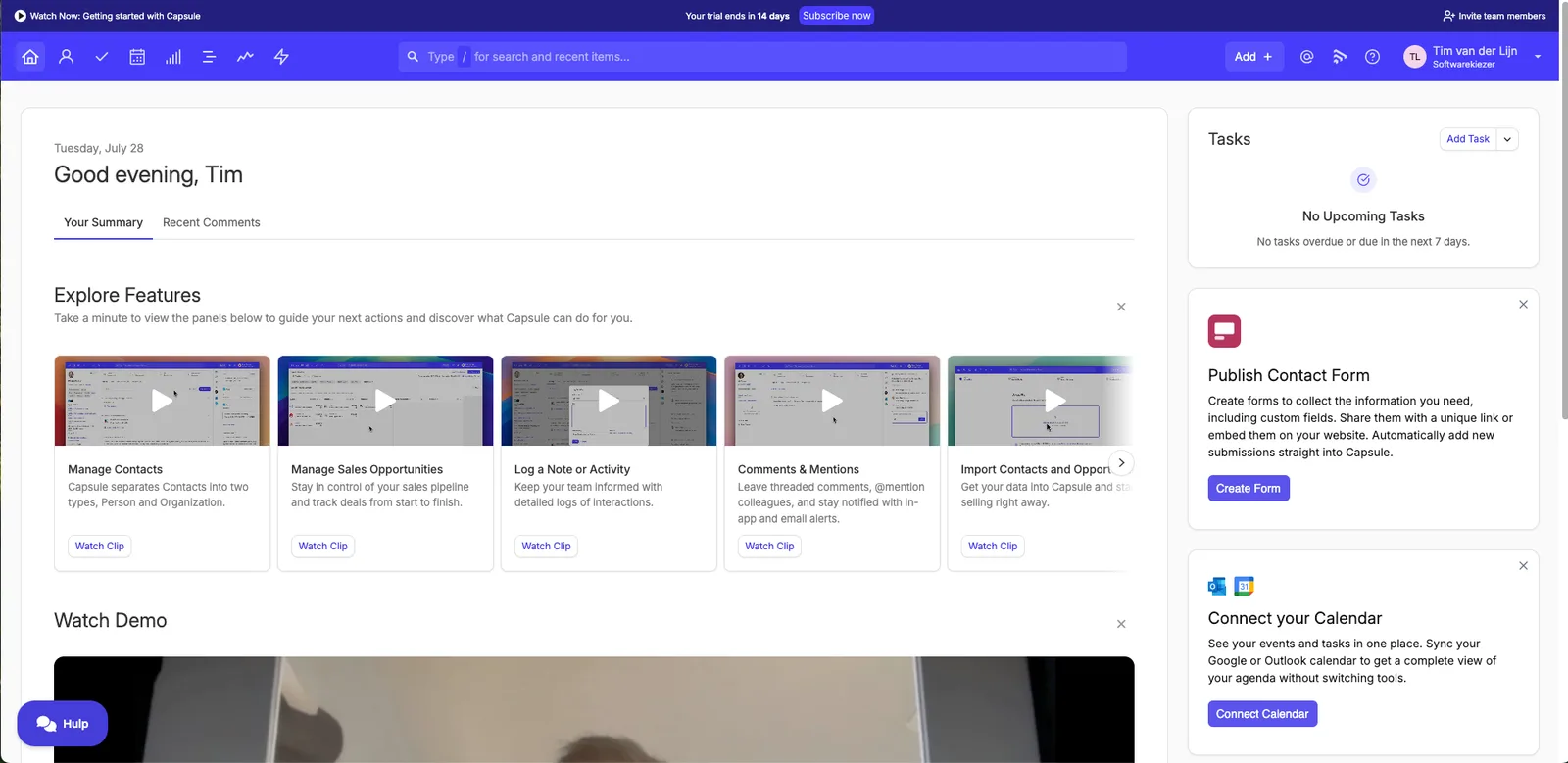This screenshot has height=763, width=1568.
Task: Open the user account dropdown arrow
Action: (x=1538, y=57)
